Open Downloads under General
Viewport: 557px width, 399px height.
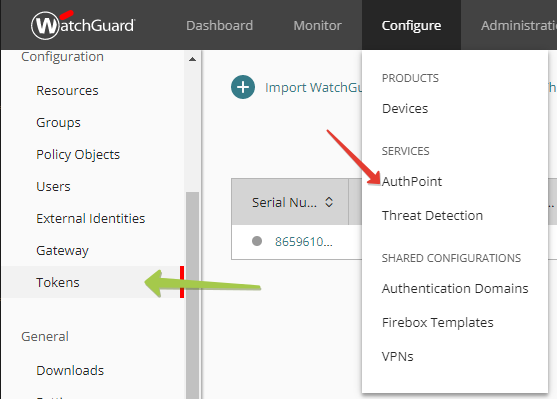[x=70, y=371]
